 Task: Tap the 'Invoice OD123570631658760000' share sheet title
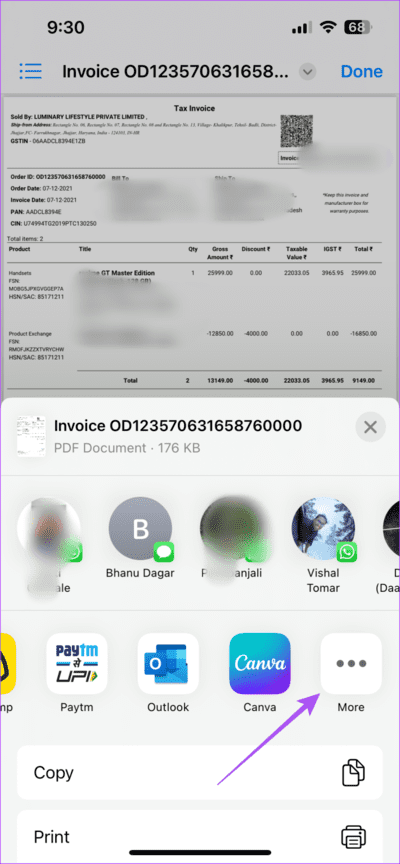coord(178,426)
